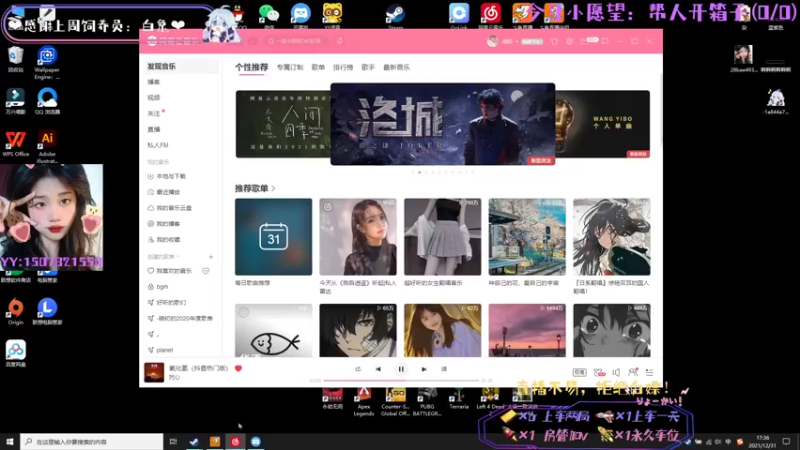Click the song progress bar
Image resolution: width=800 pixels, height=450 pixels.
pos(401,380)
